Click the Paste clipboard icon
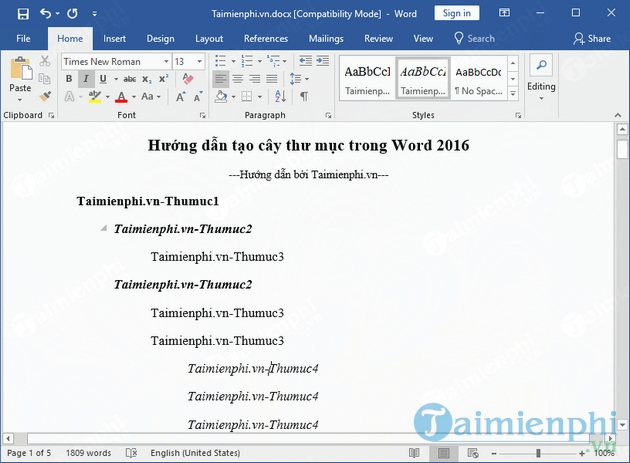 pos(20,68)
